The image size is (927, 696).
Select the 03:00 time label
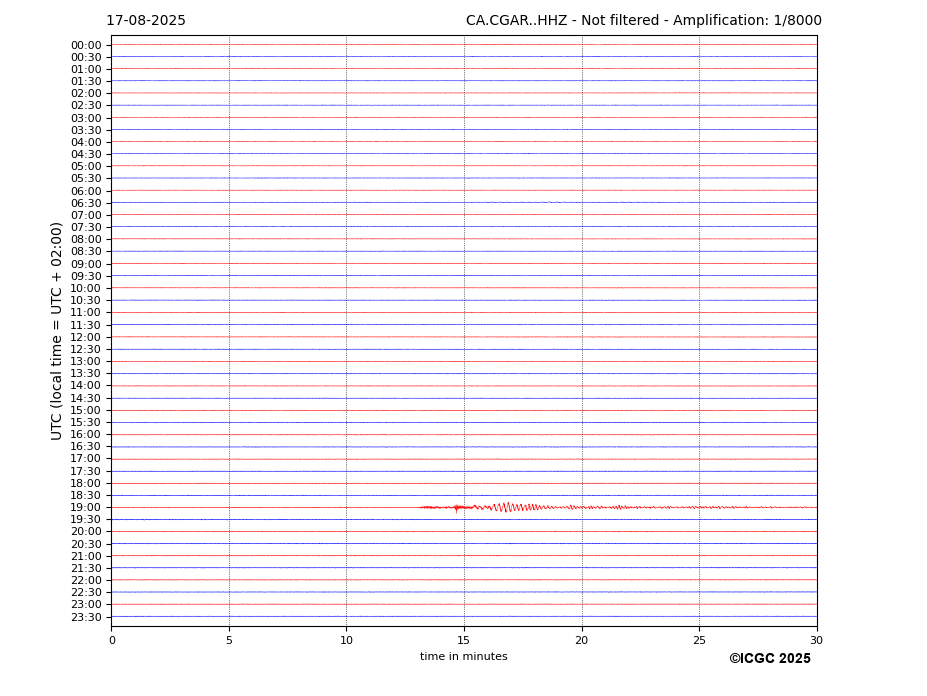coord(86,118)
